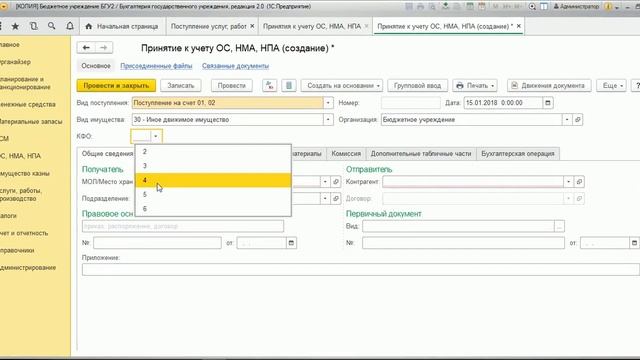Viewport: 640px width, 360px height.
Task: Open the Основное section of the document
Action: coord(96,66)
